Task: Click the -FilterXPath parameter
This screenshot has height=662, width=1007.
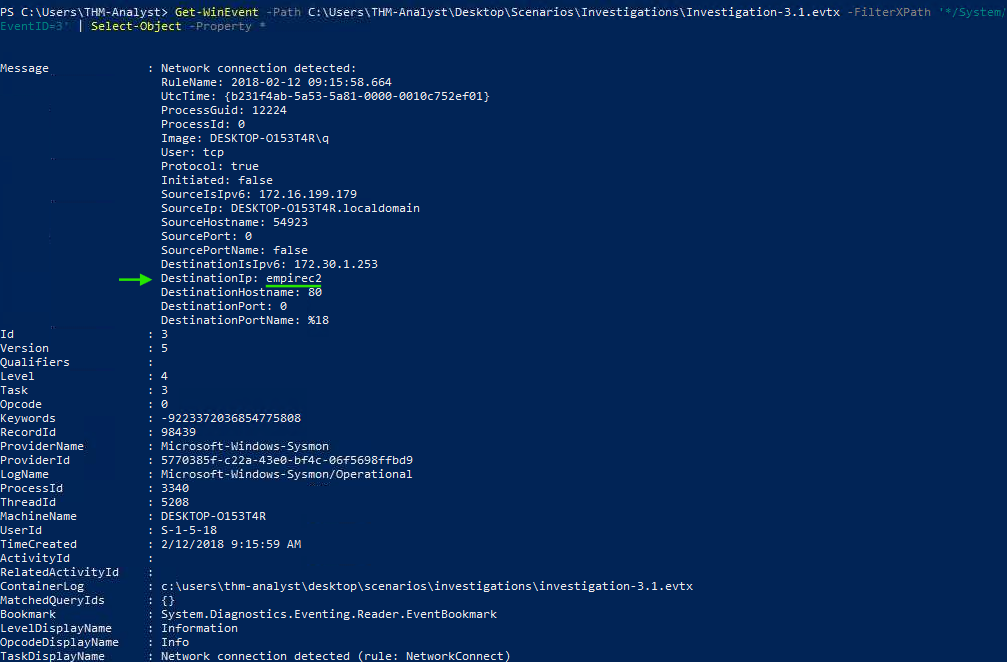Action: [x=888, y=12]
